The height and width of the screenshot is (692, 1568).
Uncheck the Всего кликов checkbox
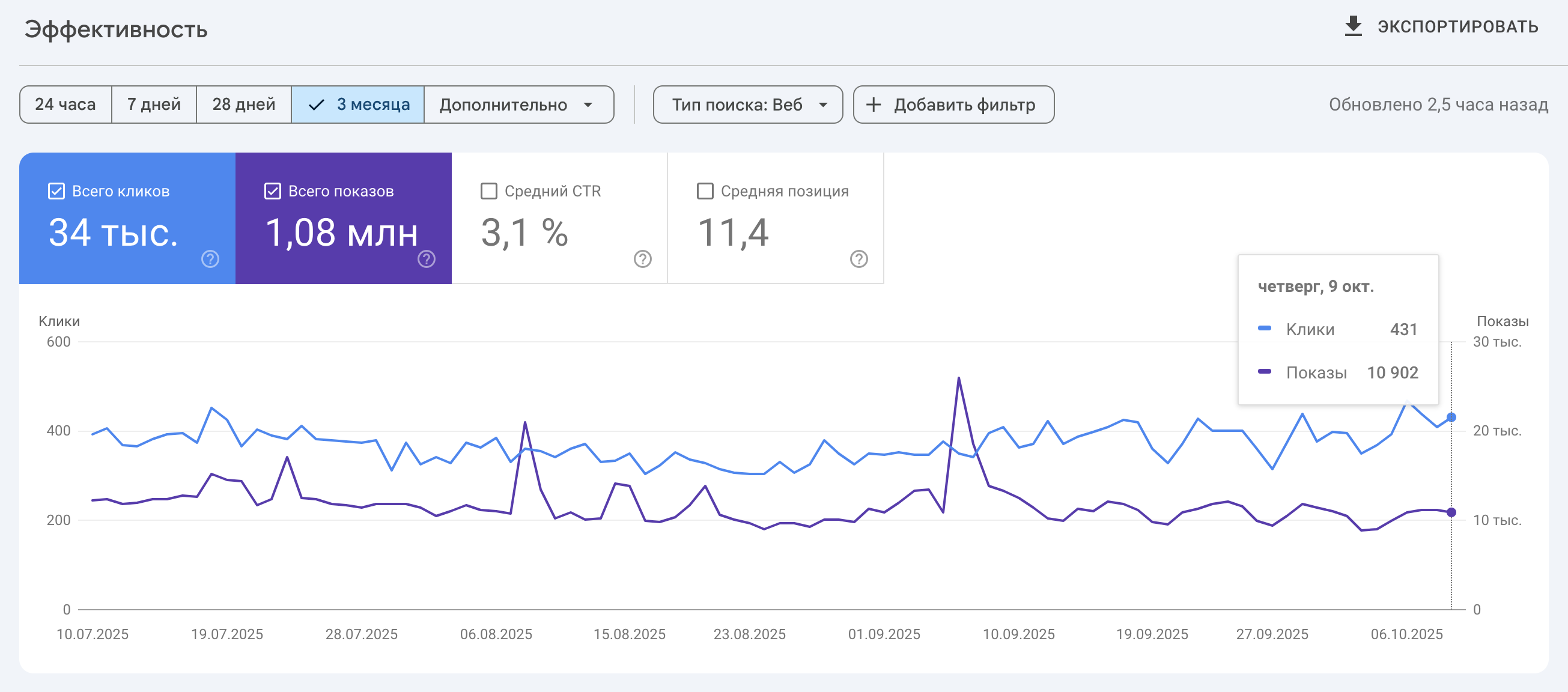point(56,191)
